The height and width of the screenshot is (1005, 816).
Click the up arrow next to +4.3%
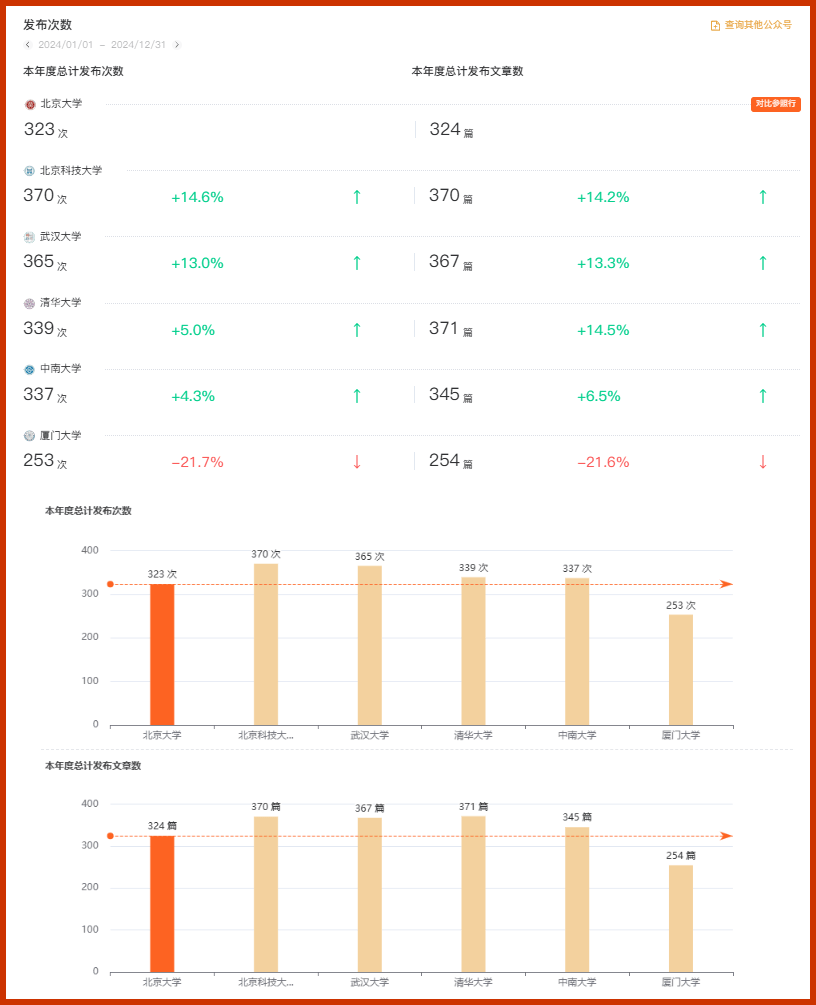(x=357, y=396)
